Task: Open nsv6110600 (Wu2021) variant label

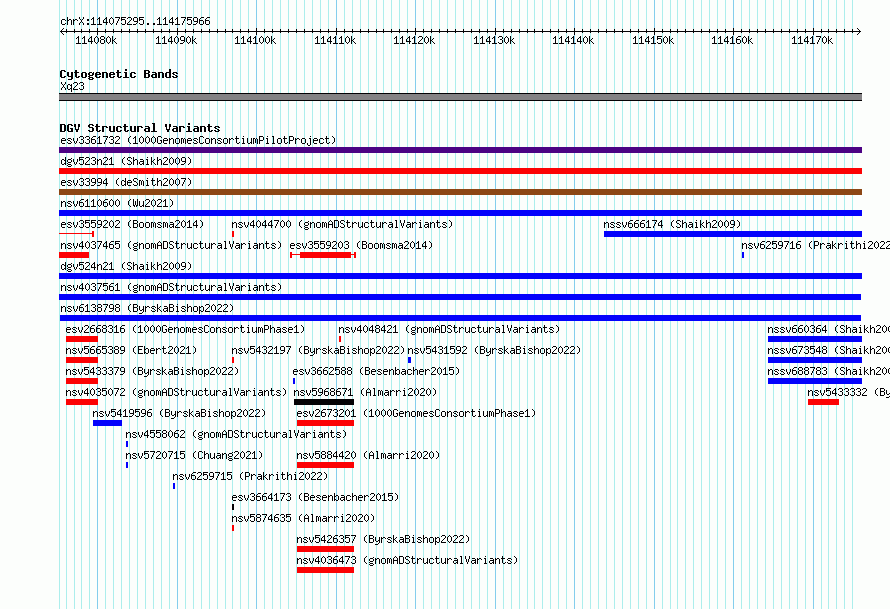Action: pos(117,203)
